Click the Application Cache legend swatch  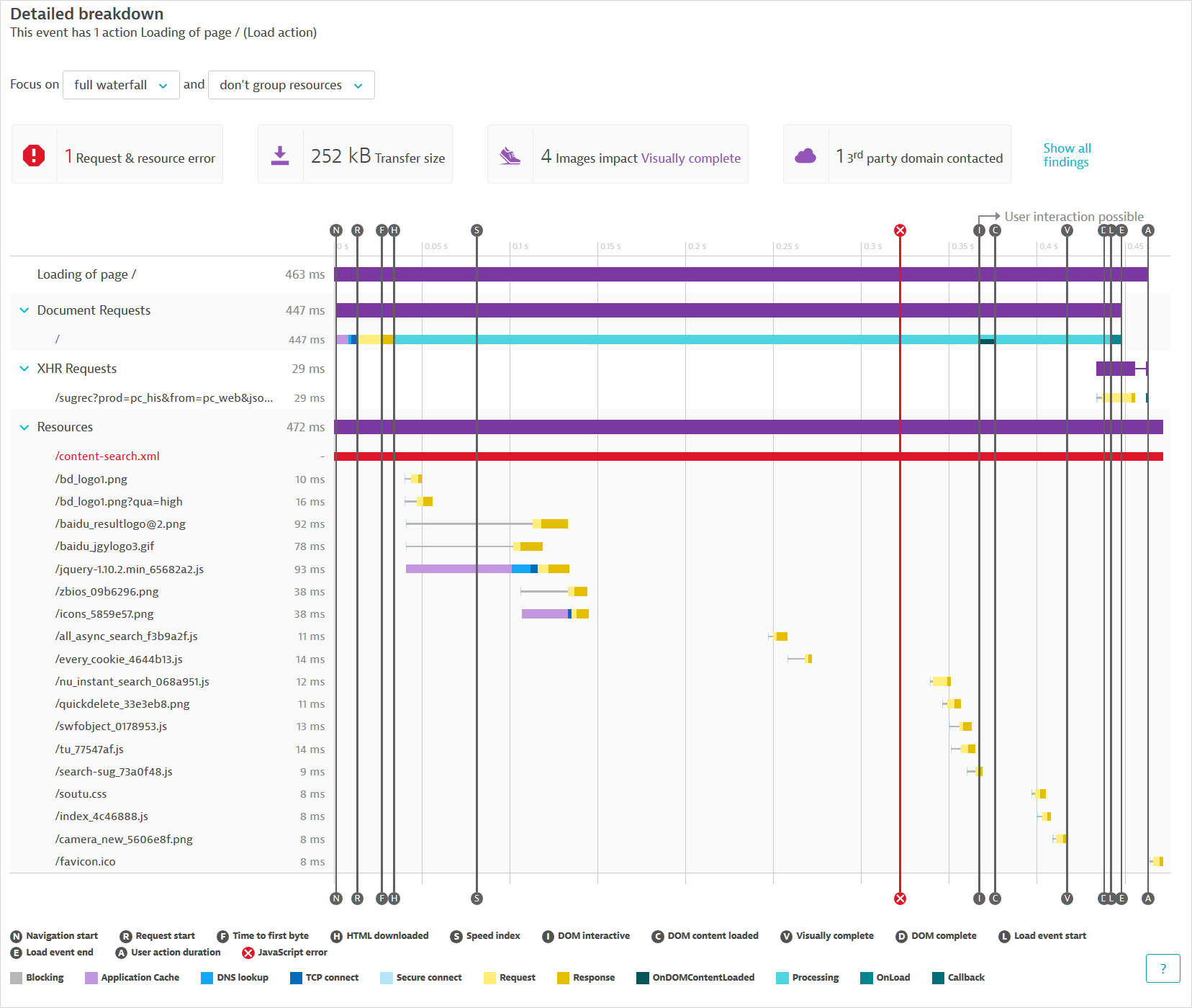(91, 978)
